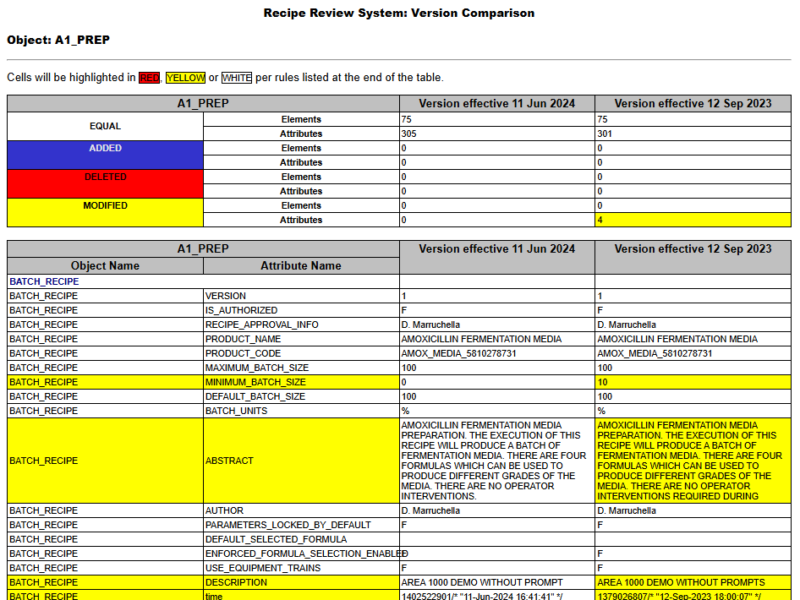Click the 'Attribute Name' column header
The height and width of the screenshot is (600, 800).
click(301, 266)
